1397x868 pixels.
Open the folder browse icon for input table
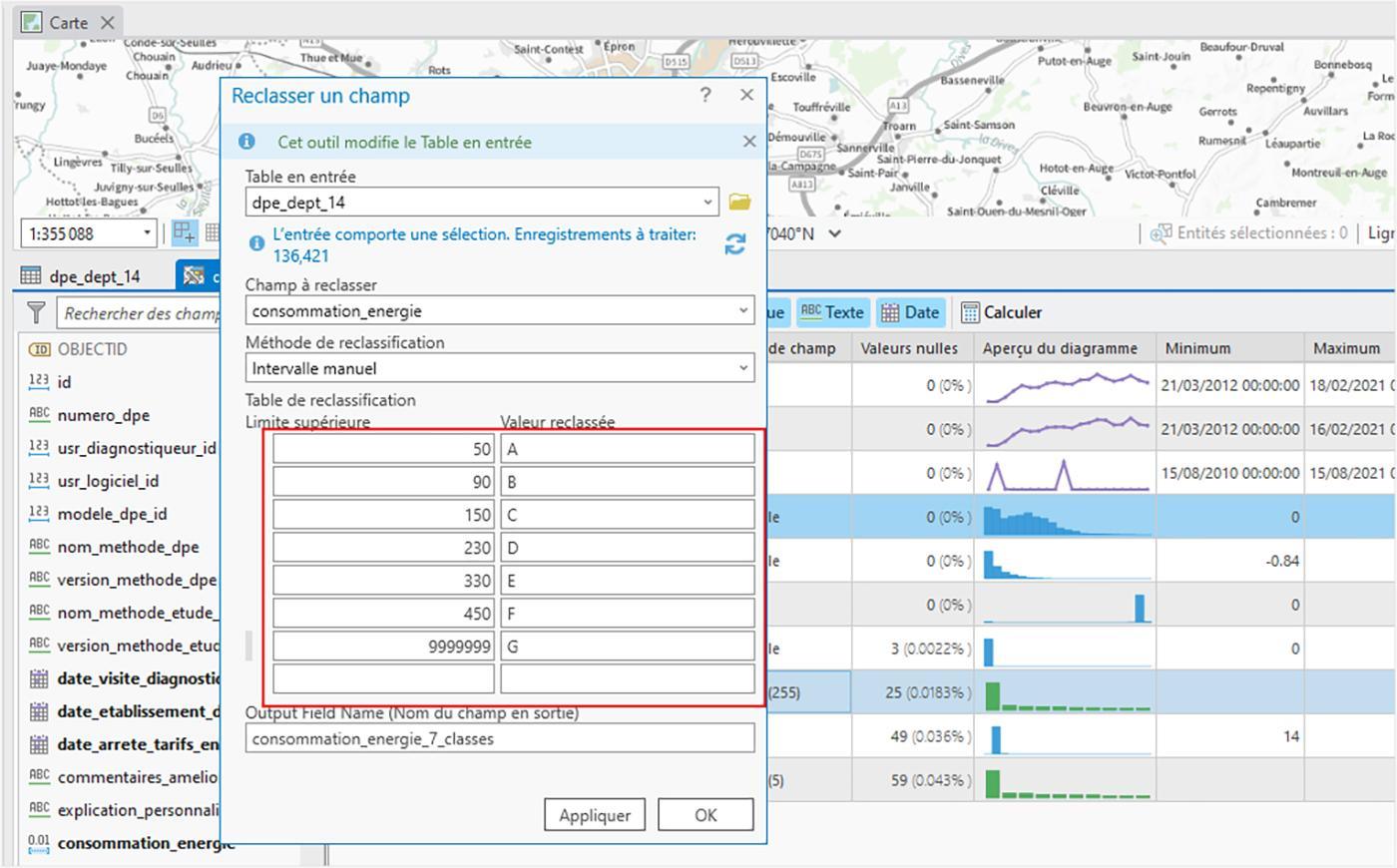[x=738, y=202]
